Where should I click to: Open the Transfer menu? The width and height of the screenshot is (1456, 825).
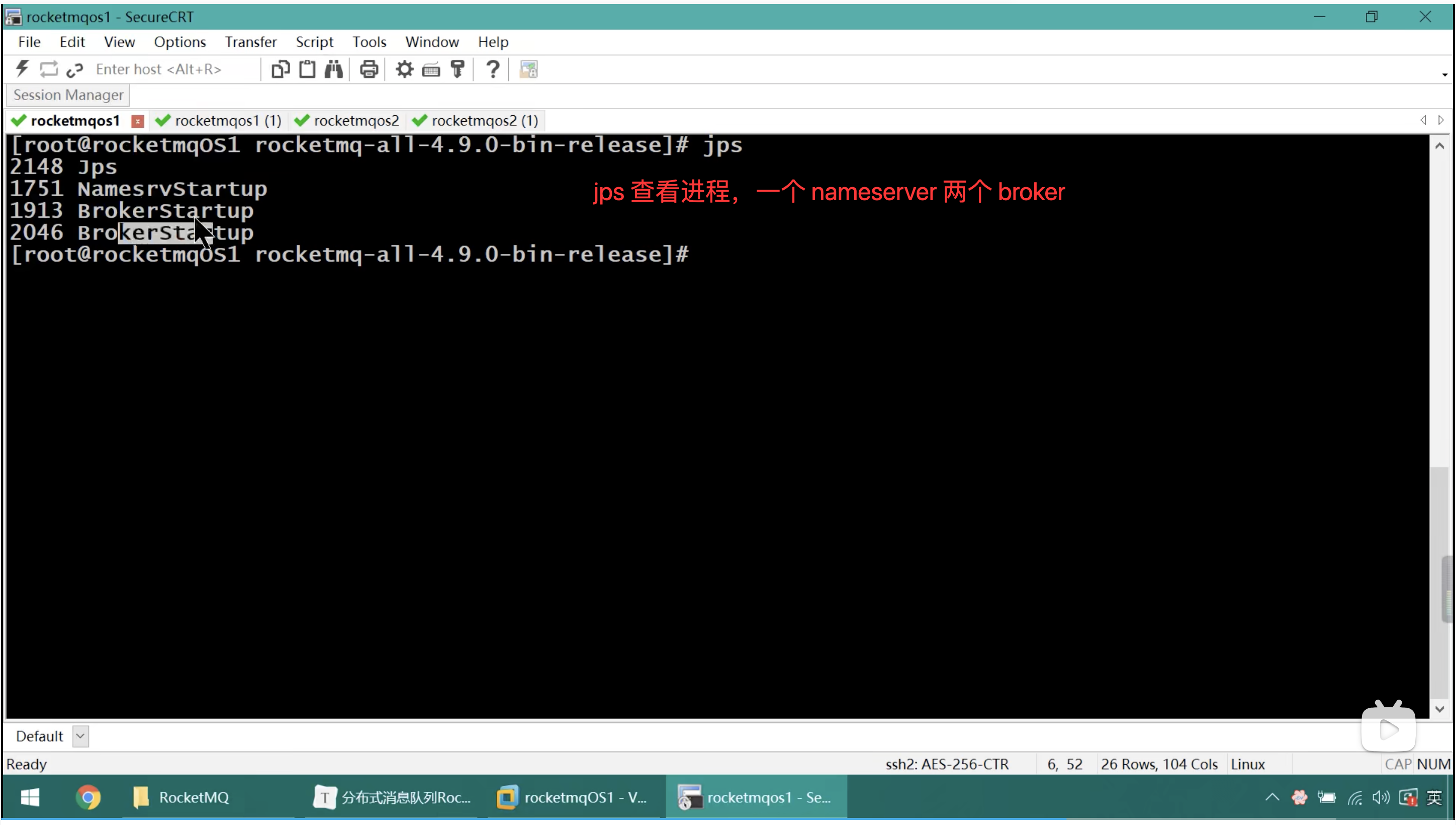point(250,42)
